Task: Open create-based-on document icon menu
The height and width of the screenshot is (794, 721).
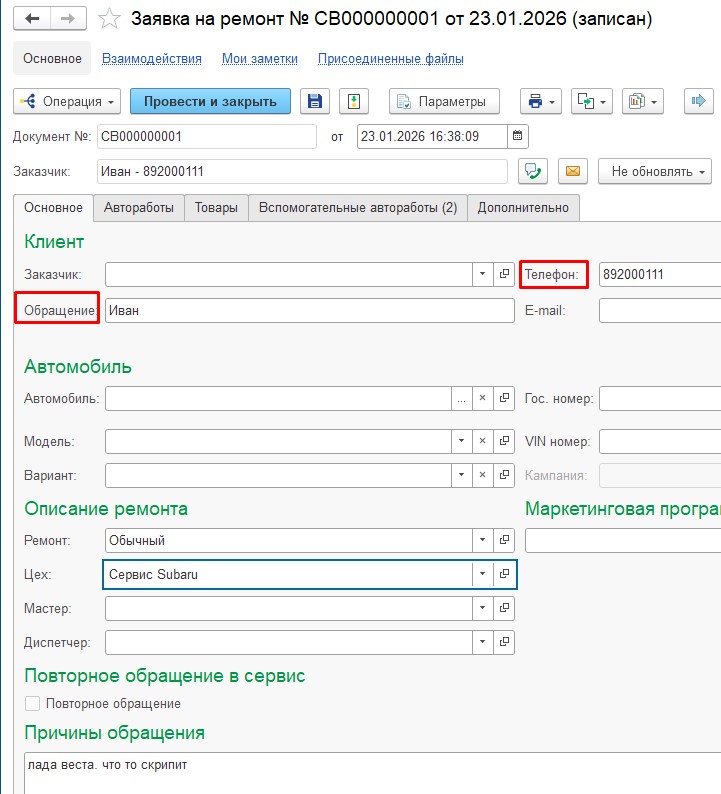Action: (x=592, y=101)
